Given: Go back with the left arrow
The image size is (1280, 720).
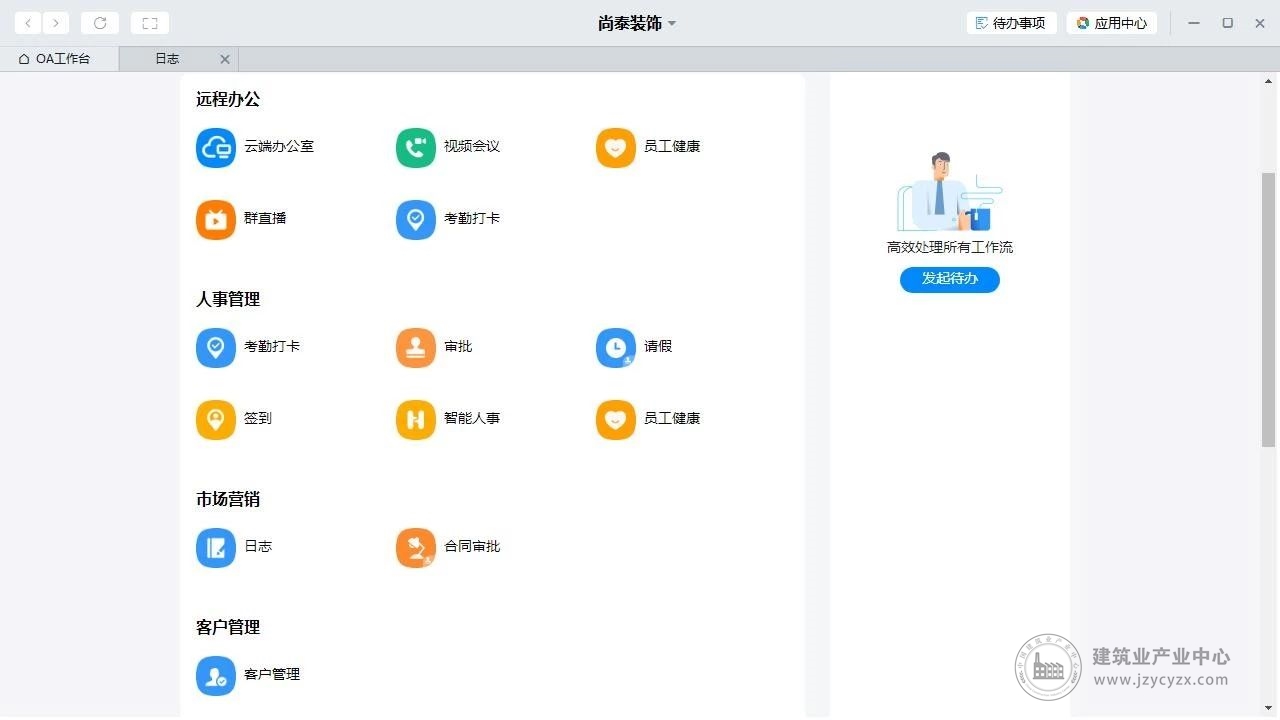Looking at the screenshot, I should (28, 23).
